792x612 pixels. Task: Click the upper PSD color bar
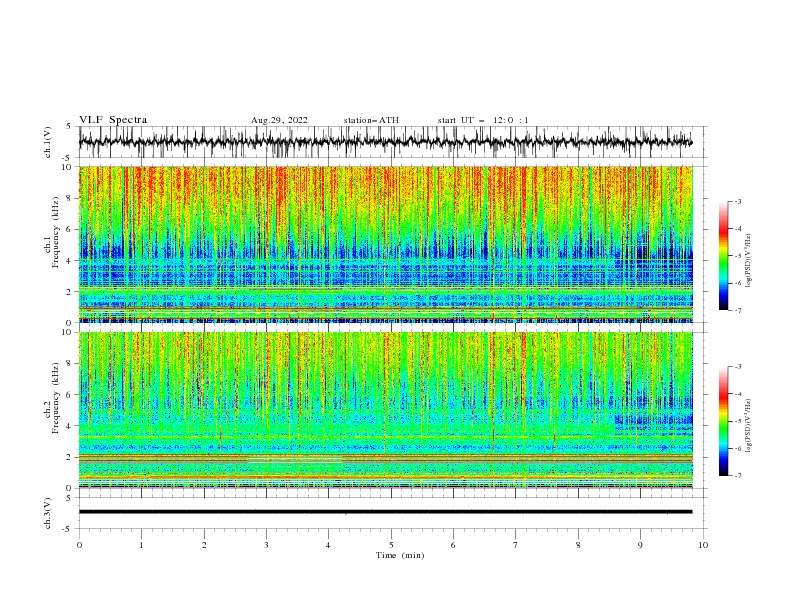723,256
